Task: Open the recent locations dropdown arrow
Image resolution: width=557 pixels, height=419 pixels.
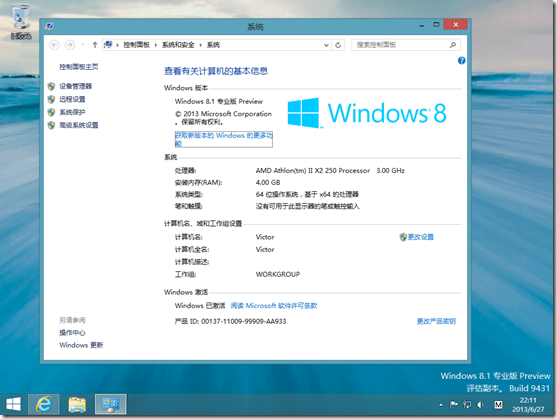Action: click(83, 45)
